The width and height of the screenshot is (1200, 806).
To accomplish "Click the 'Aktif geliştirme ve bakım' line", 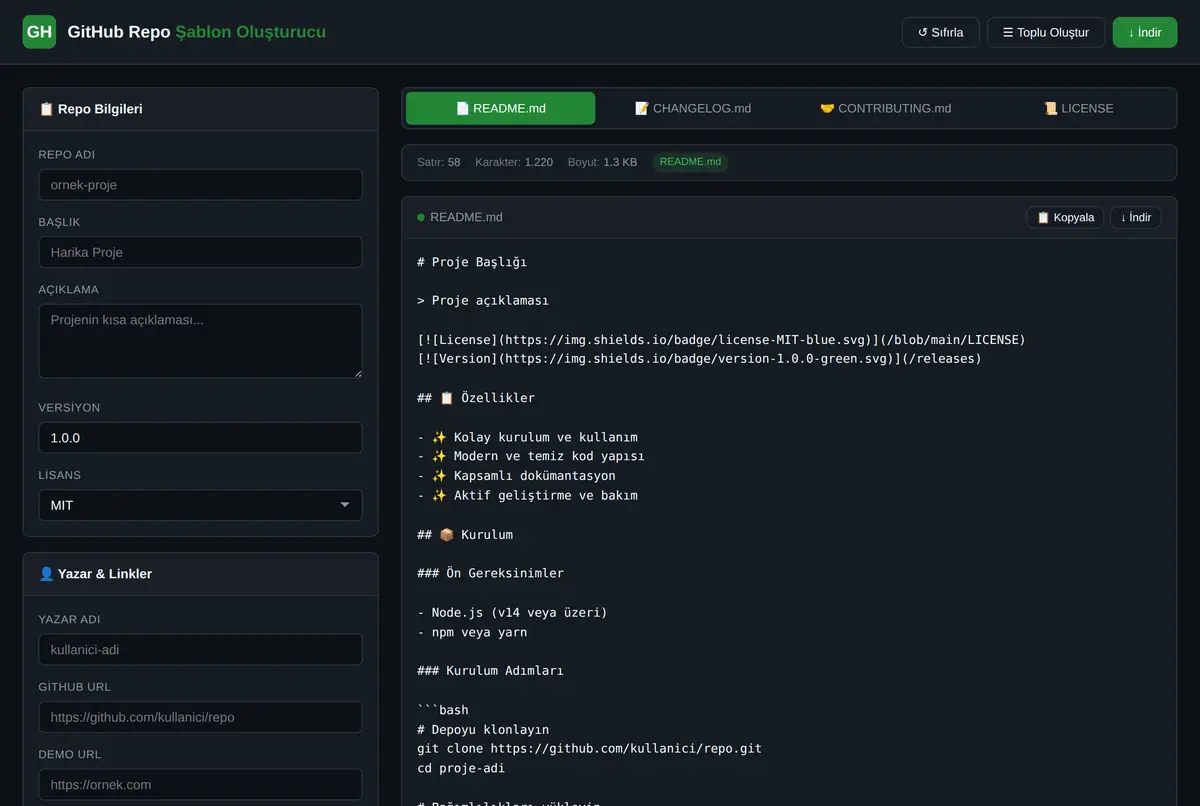I will coord(527,495).
